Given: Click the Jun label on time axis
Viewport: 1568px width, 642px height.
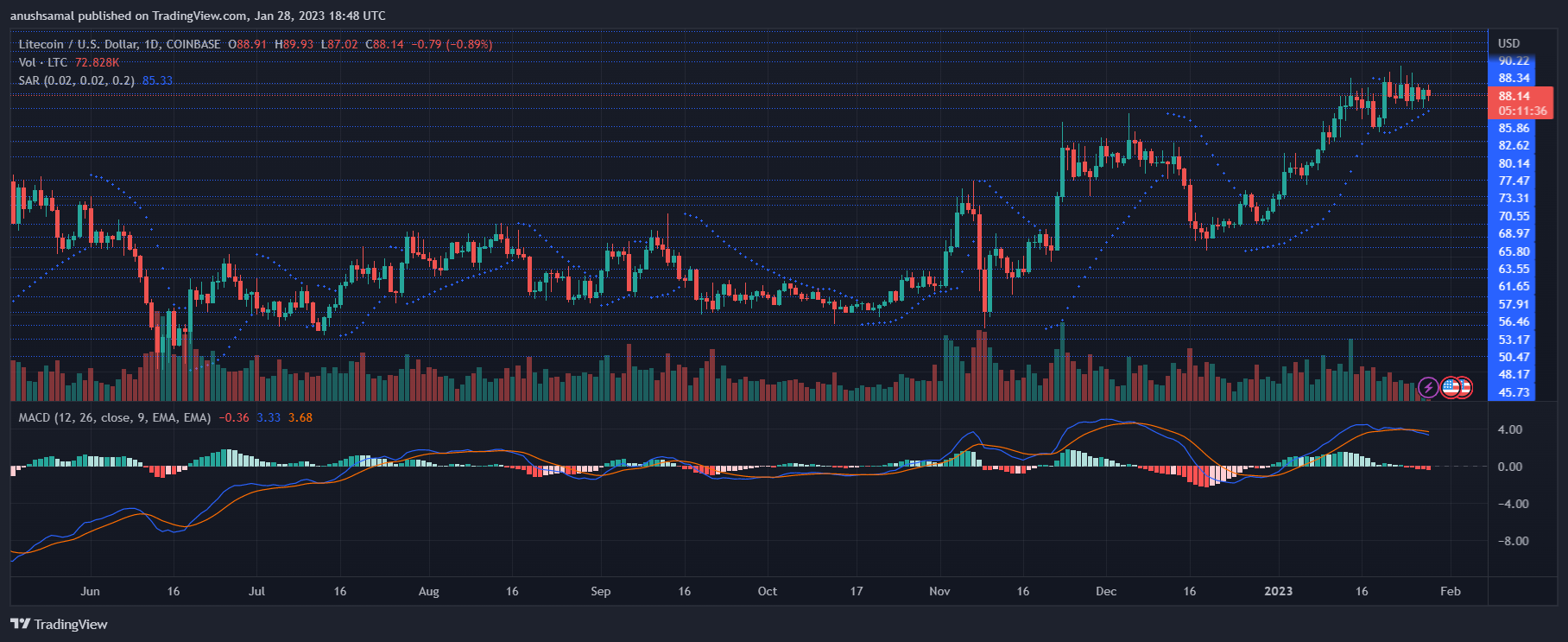Looking at the screenshot, I should tap(90, 591).
